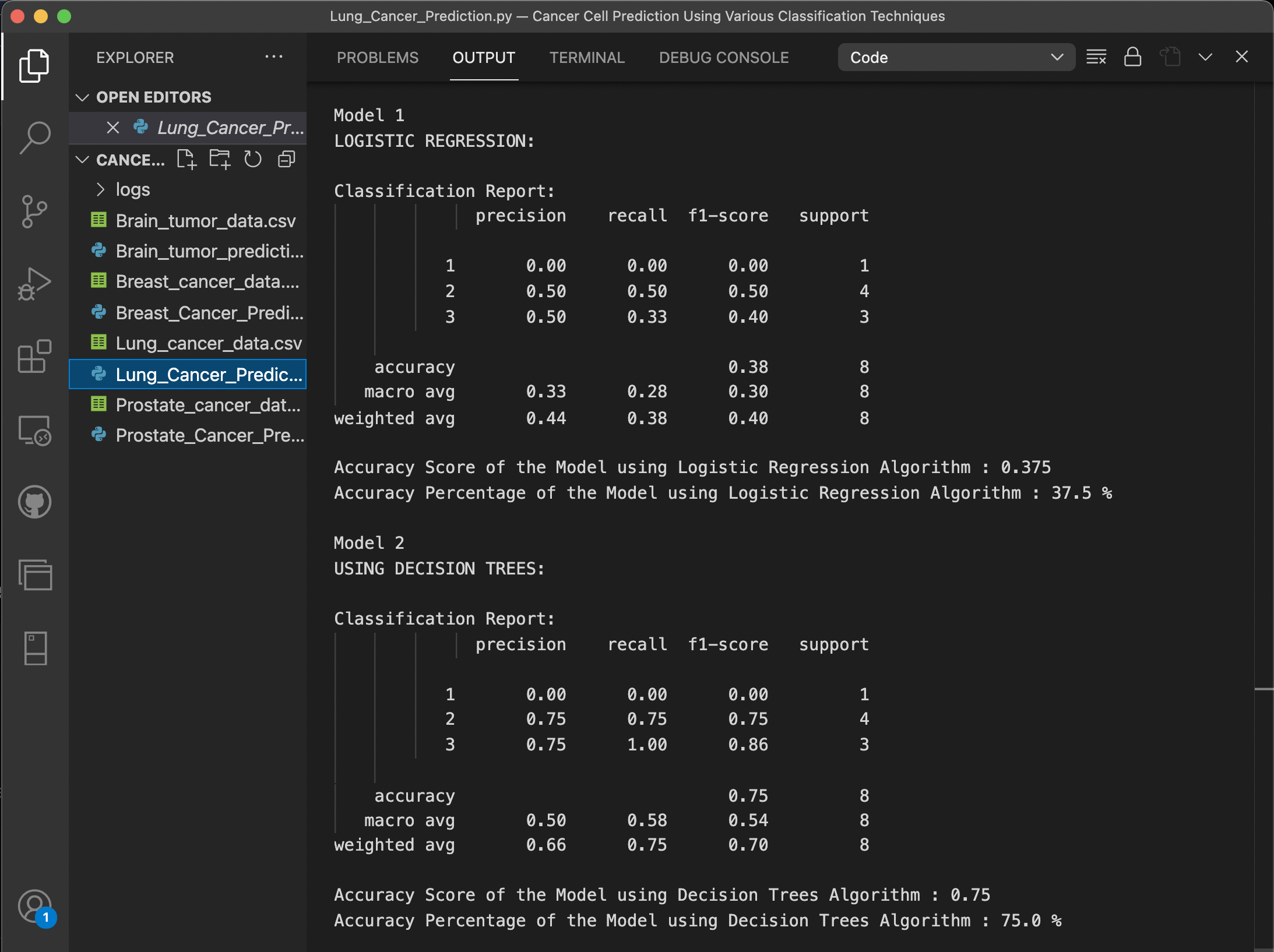Open the GitHub view in Activity Bar
The width and height of the screenshot is (1274, 952).
(34, 502)
